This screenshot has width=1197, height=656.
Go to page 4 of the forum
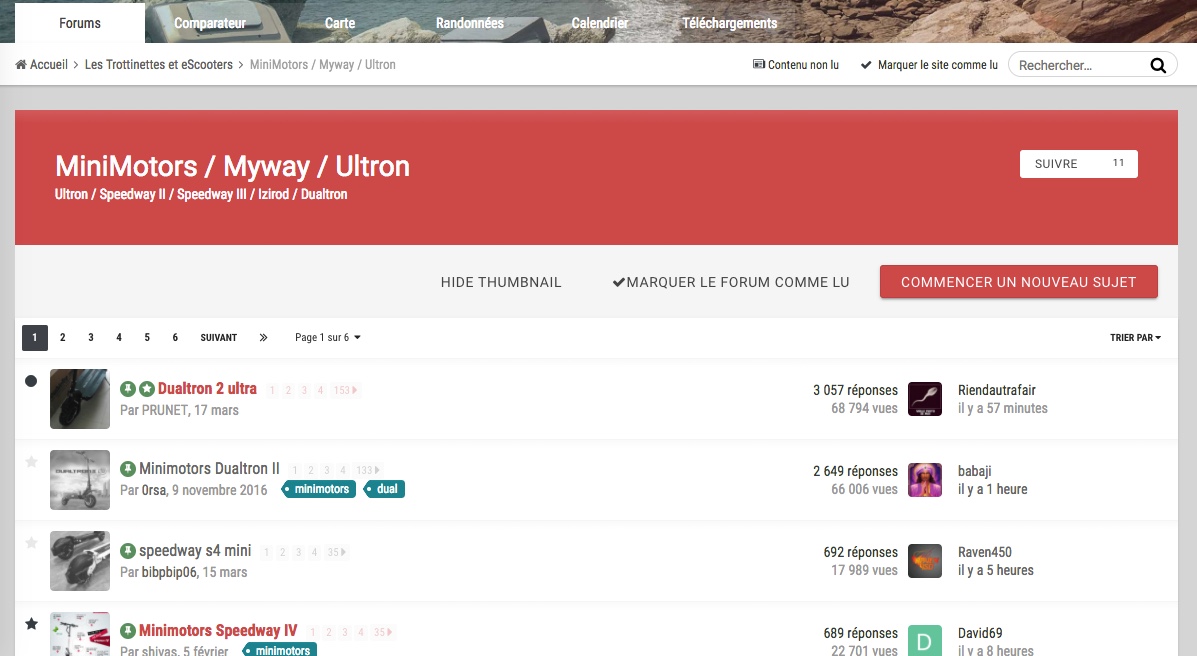(x=119, y=338)
